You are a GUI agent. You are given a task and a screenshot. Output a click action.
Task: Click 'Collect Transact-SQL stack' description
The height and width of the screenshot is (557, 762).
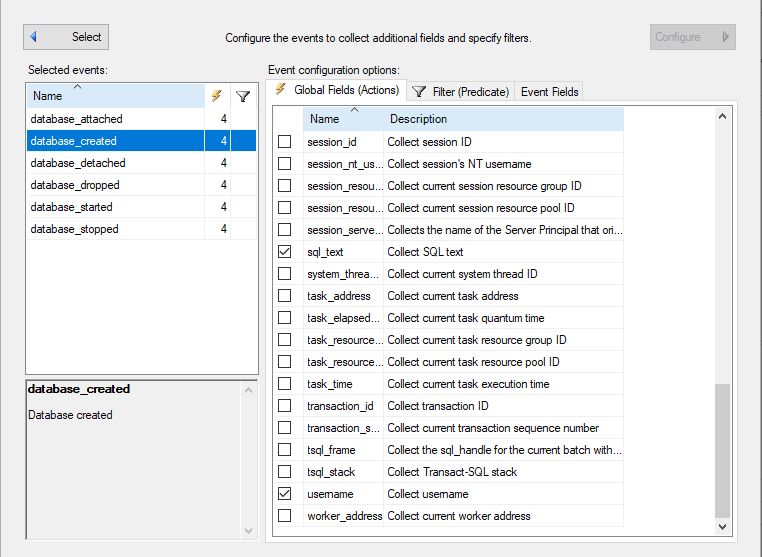pos(452,472)
